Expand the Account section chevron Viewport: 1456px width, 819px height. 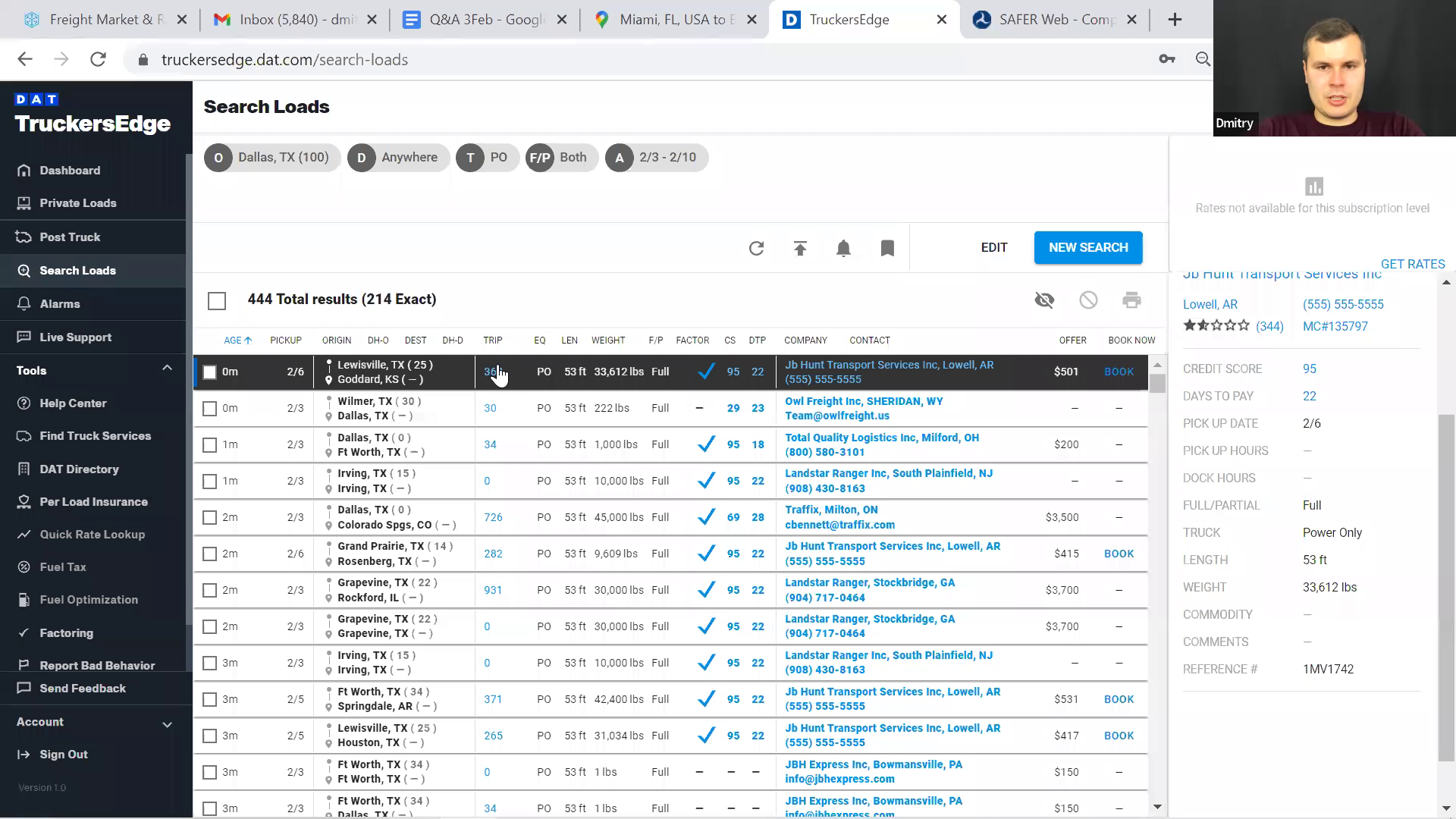167,724
